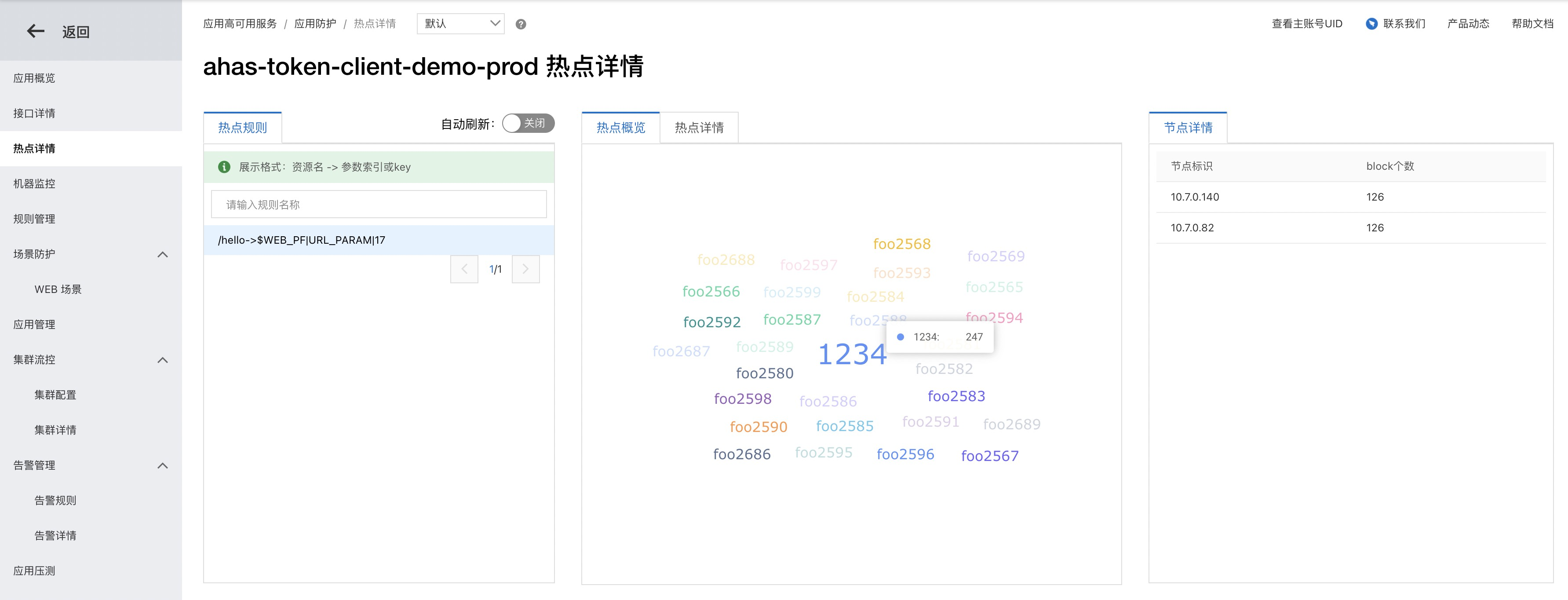
Task: Go to the previous rules page arrow
Action: (x=464, y=269)
